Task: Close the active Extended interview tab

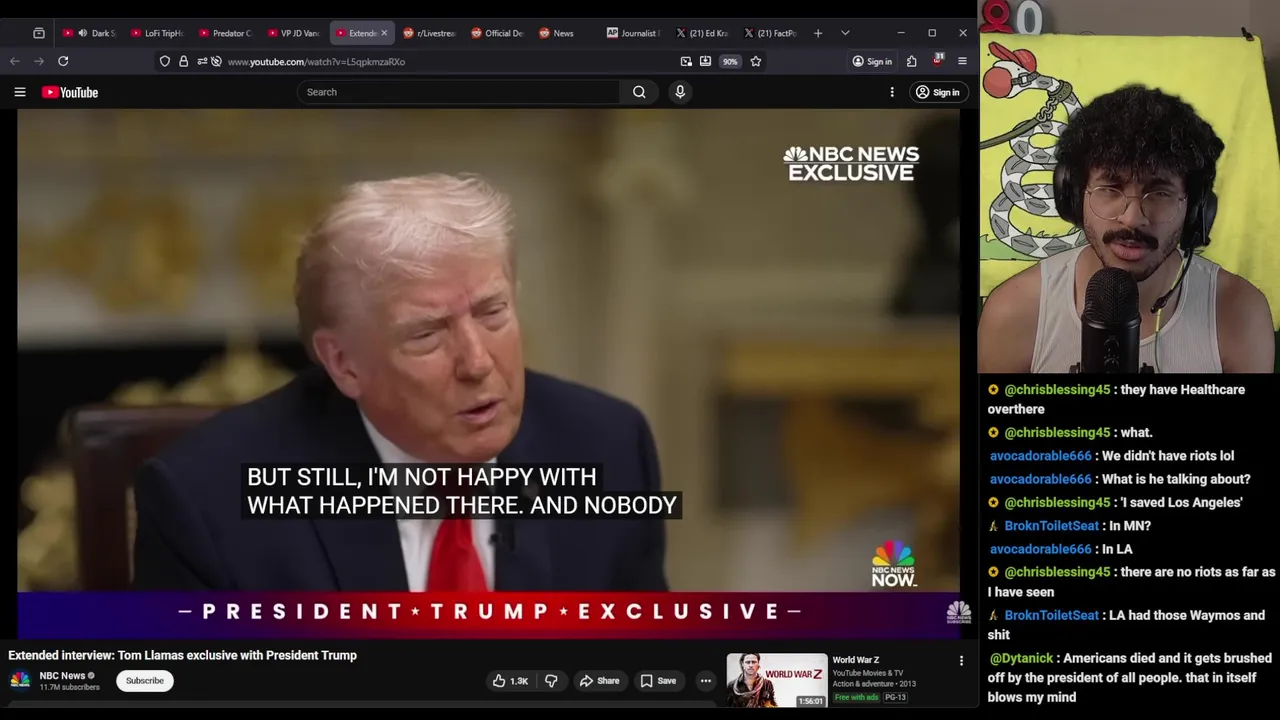Action: (x=384, y=33)
